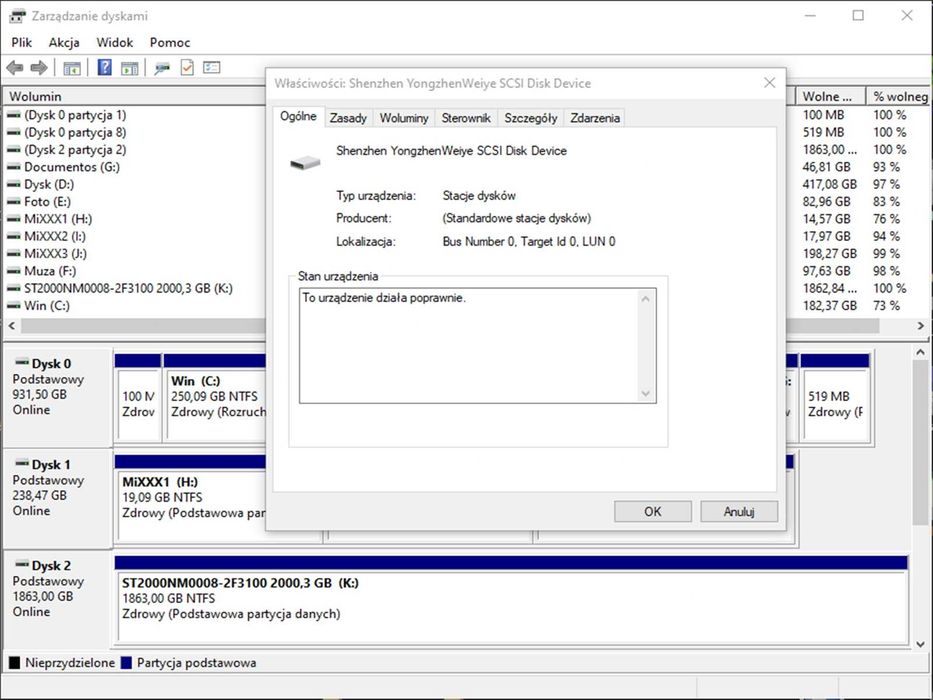The width and height of the screenshot is (933, 700).
Task: Click down arrow in device status textbox scrollbar
Action: pos(646,393)
